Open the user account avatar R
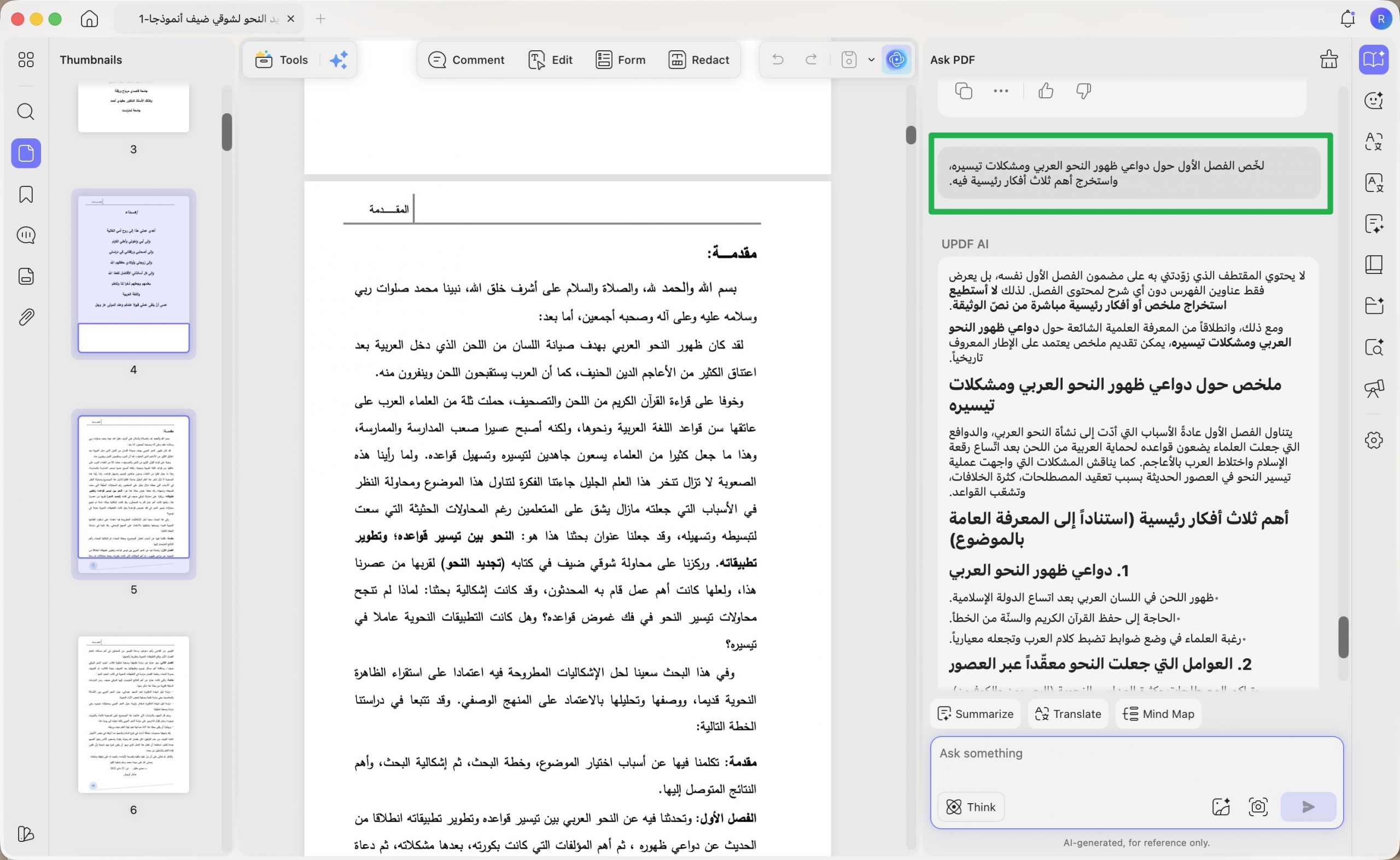The height and width of the screenshot is (860, 1400). pyautogui.click(x=1381, y=19)
